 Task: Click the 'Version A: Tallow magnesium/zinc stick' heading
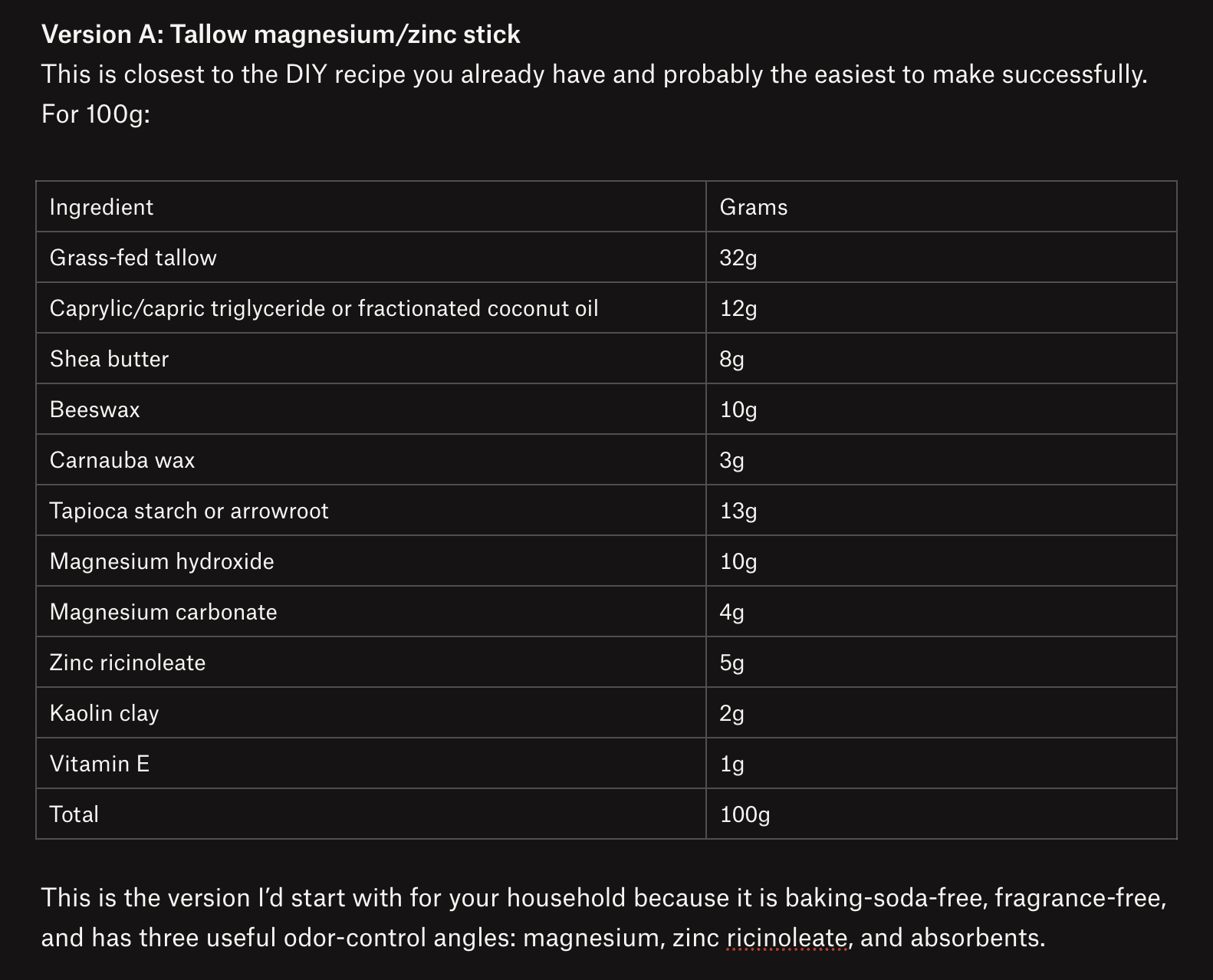tap(281, 35)
